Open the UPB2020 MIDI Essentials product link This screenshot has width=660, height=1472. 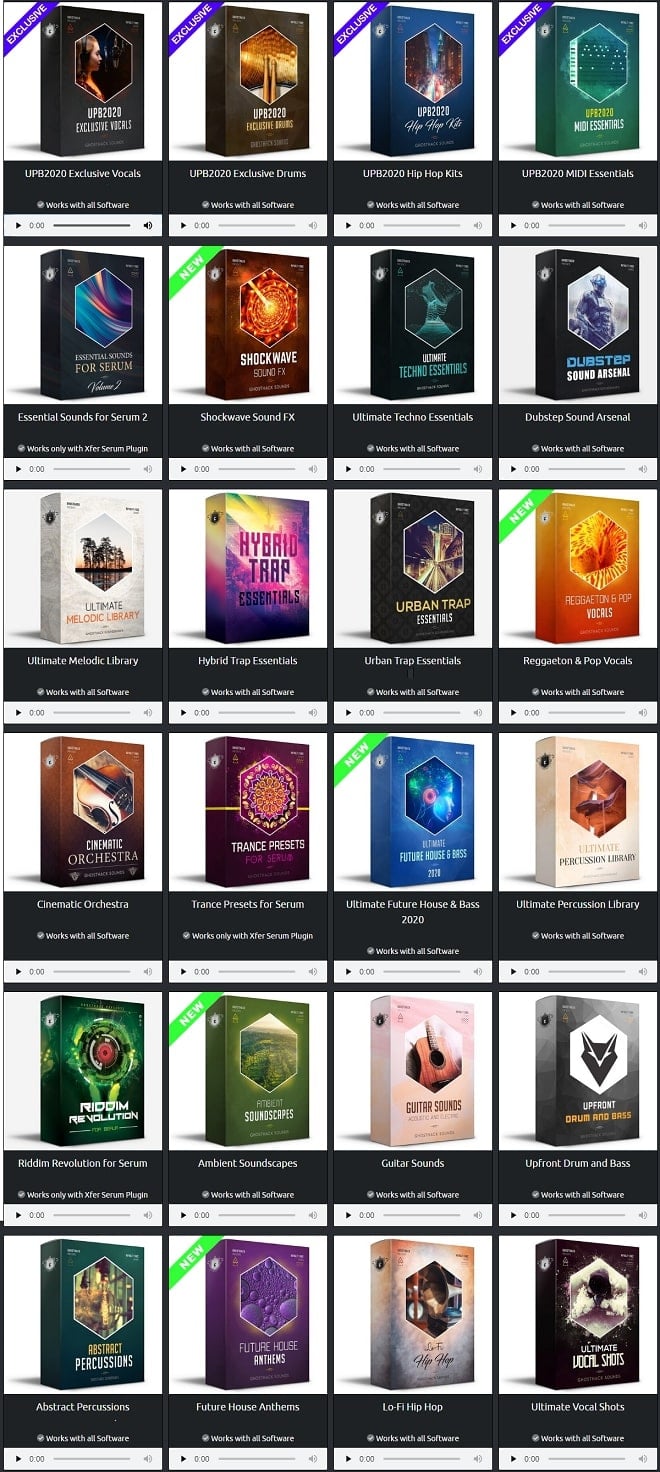point(578,173)
